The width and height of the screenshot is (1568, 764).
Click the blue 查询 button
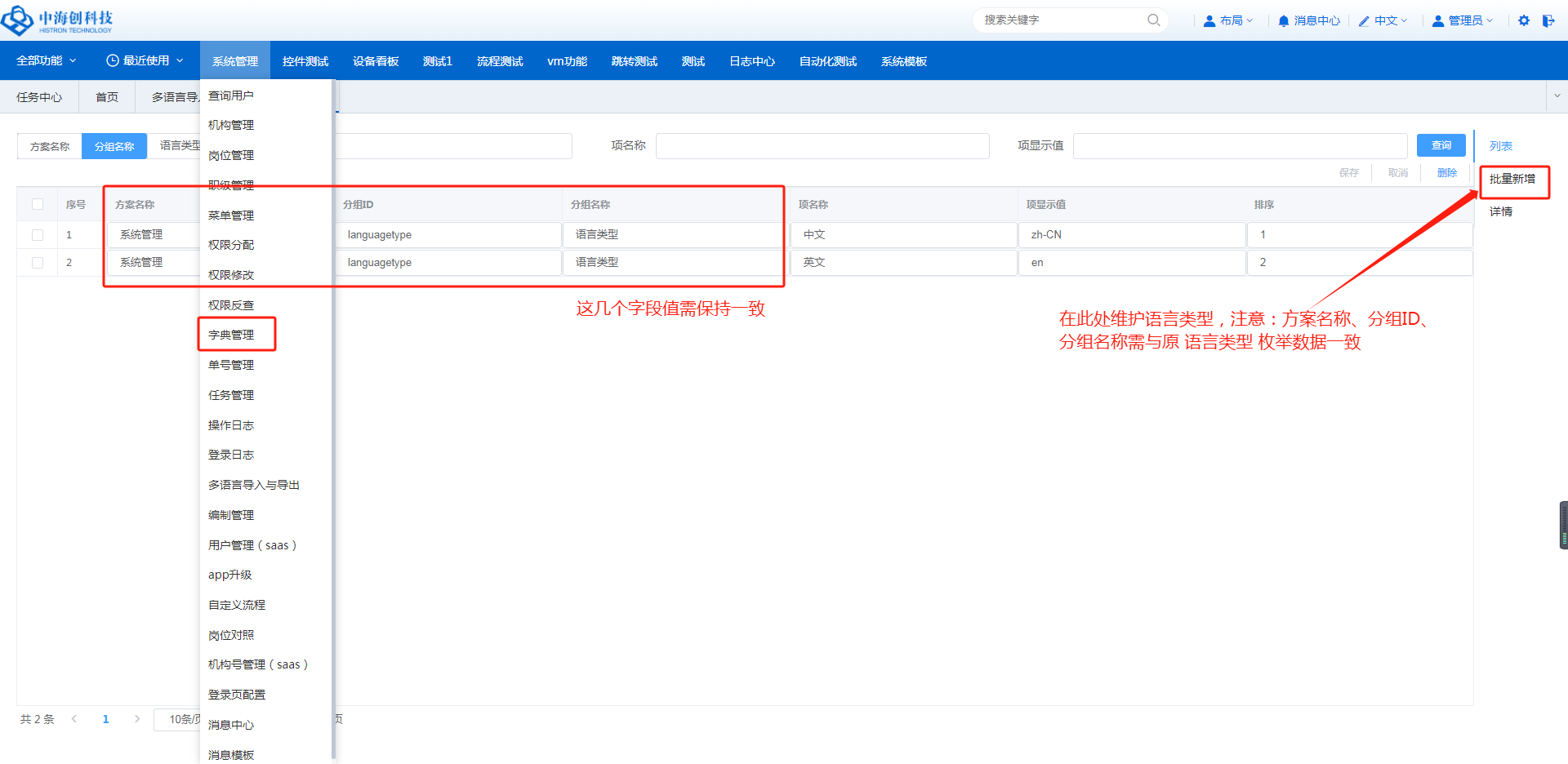1441,145
